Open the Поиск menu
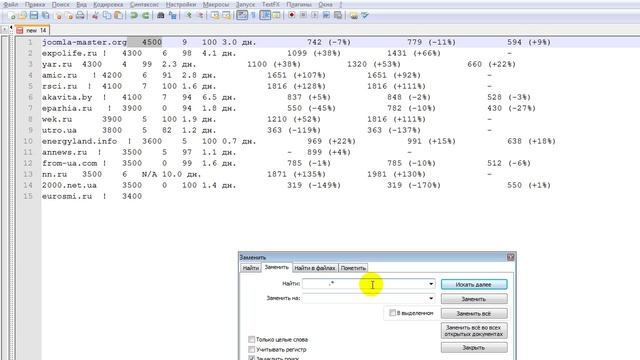The width and height of the screenshot is (640, 360). pyautogui.click(x=60, y=4)
